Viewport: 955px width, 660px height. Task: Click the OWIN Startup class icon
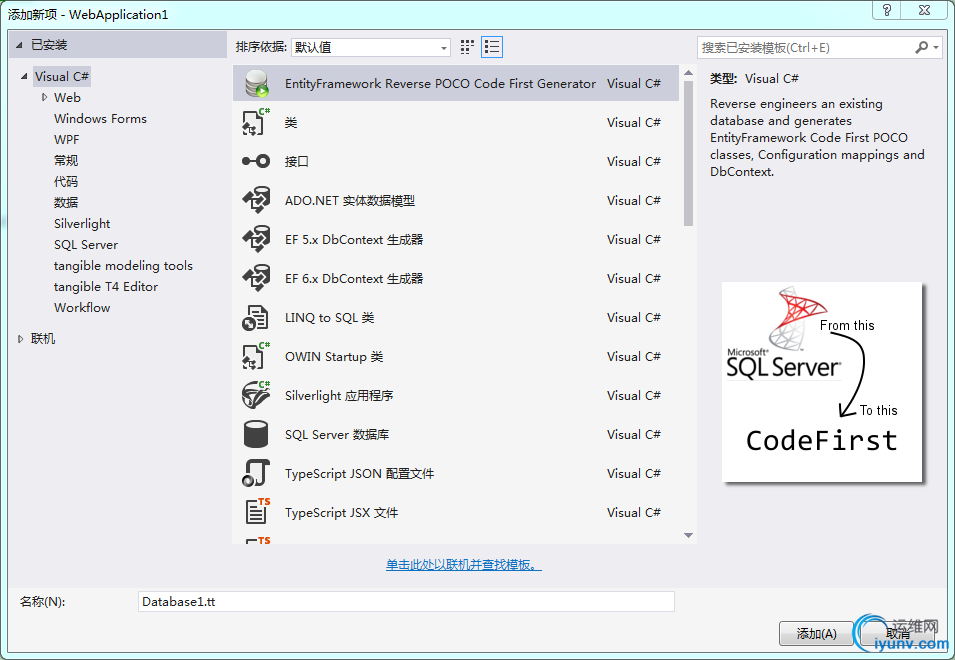pyautogui.click(x=256, y=356)
